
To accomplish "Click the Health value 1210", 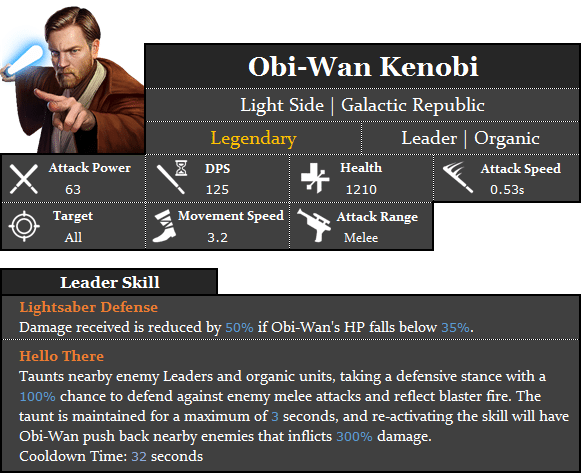I will tap(361, 190).
